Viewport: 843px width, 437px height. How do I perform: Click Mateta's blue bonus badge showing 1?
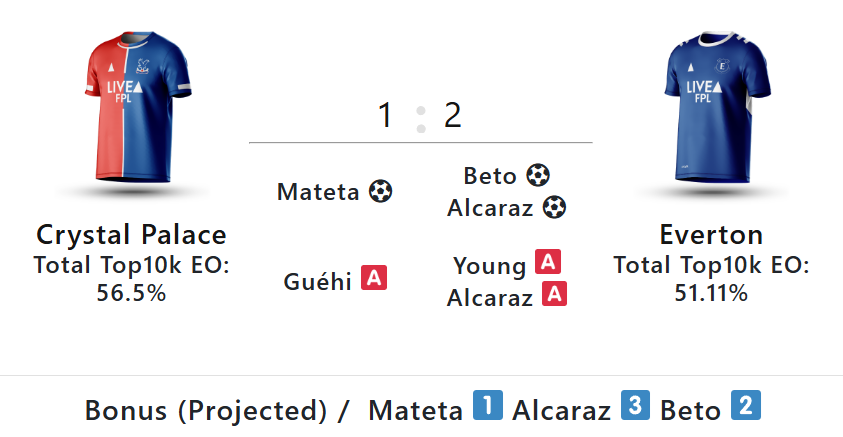[488, 405]
